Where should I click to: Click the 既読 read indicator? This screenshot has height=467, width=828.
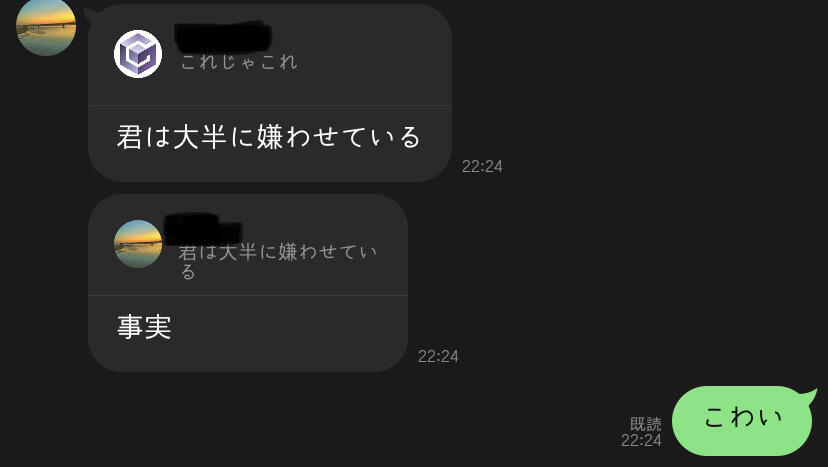pos(645,424)
